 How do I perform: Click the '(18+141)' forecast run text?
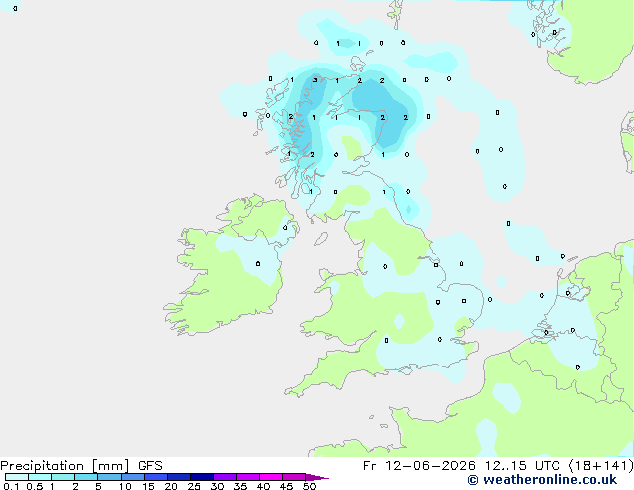[x=601, y=466]
